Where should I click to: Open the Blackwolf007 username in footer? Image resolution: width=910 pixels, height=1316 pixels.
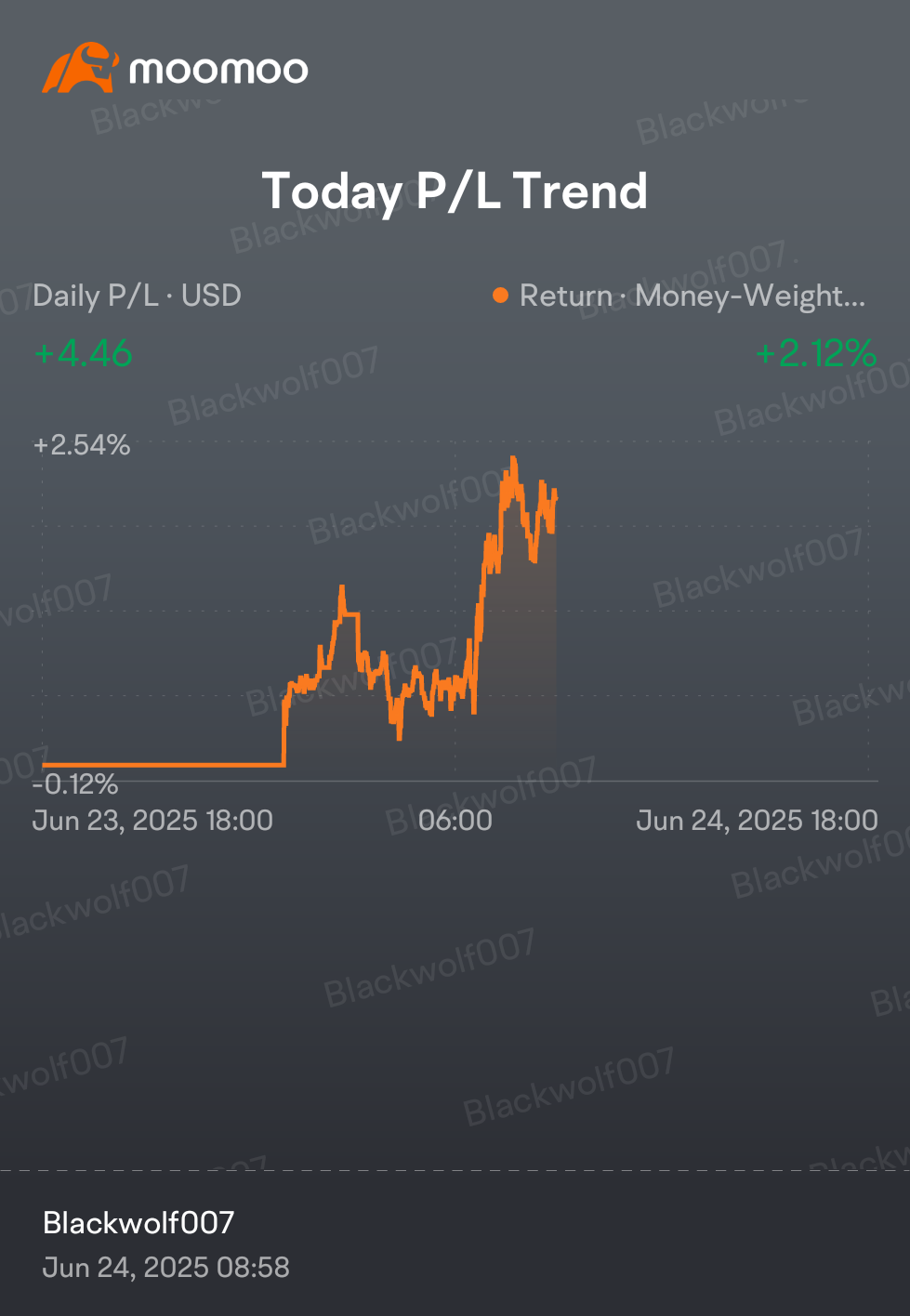click(x=138, y=1223)
